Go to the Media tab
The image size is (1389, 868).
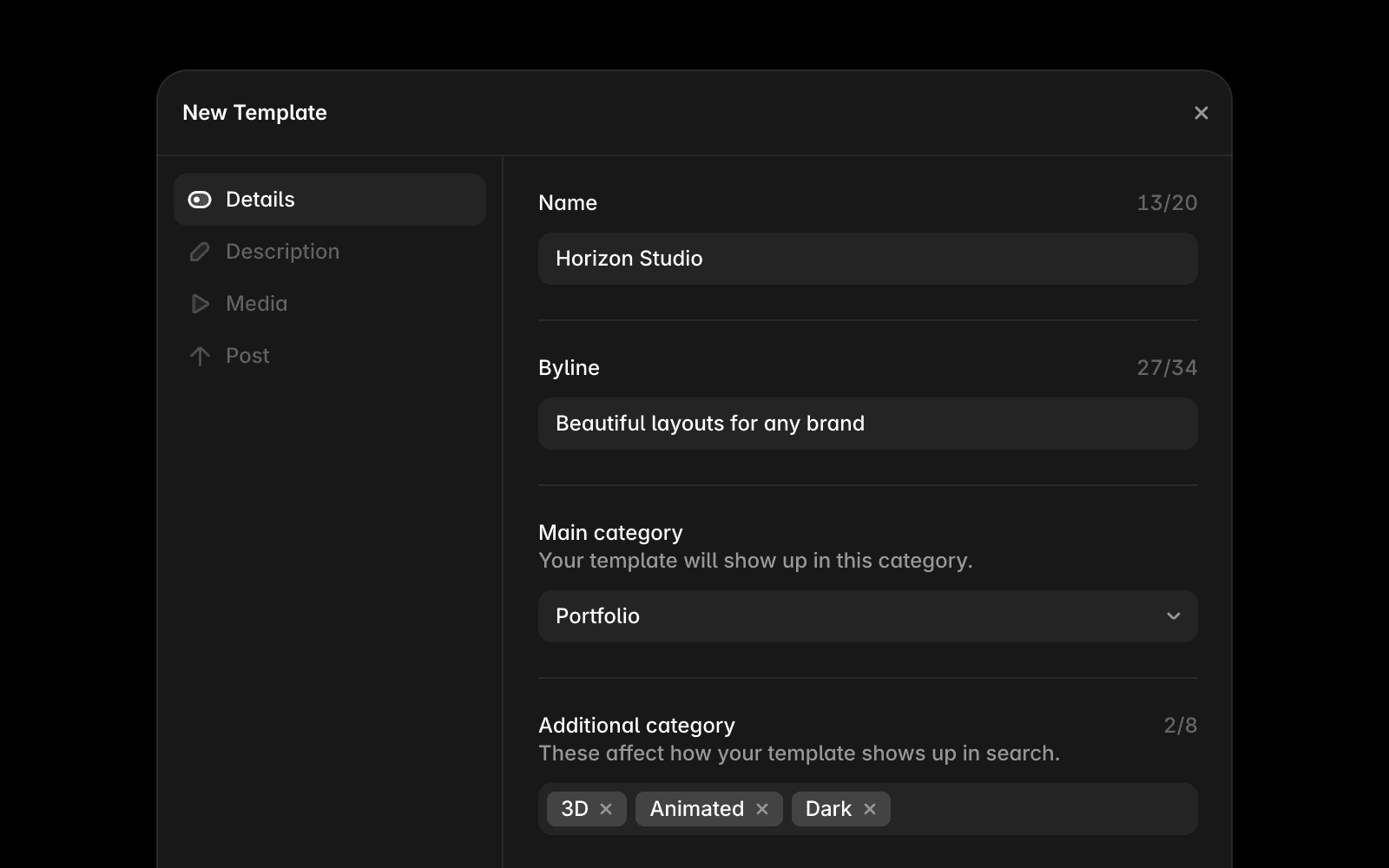point(330,304)
